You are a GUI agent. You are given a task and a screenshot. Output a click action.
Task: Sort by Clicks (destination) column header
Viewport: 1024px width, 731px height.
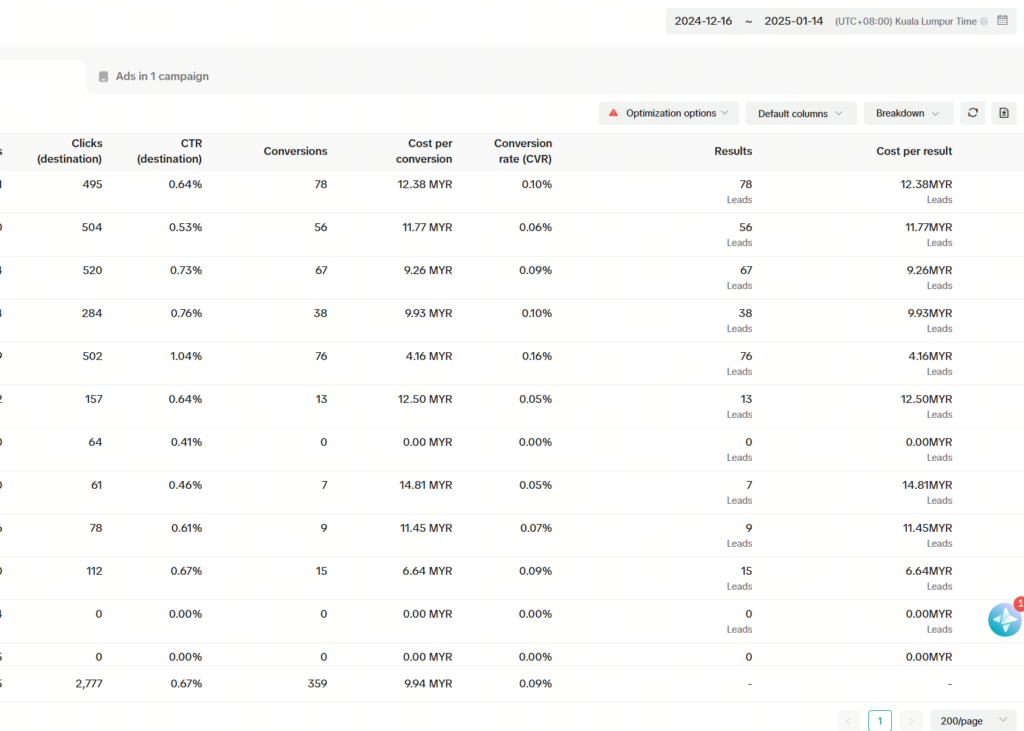(x=70, y=151)
